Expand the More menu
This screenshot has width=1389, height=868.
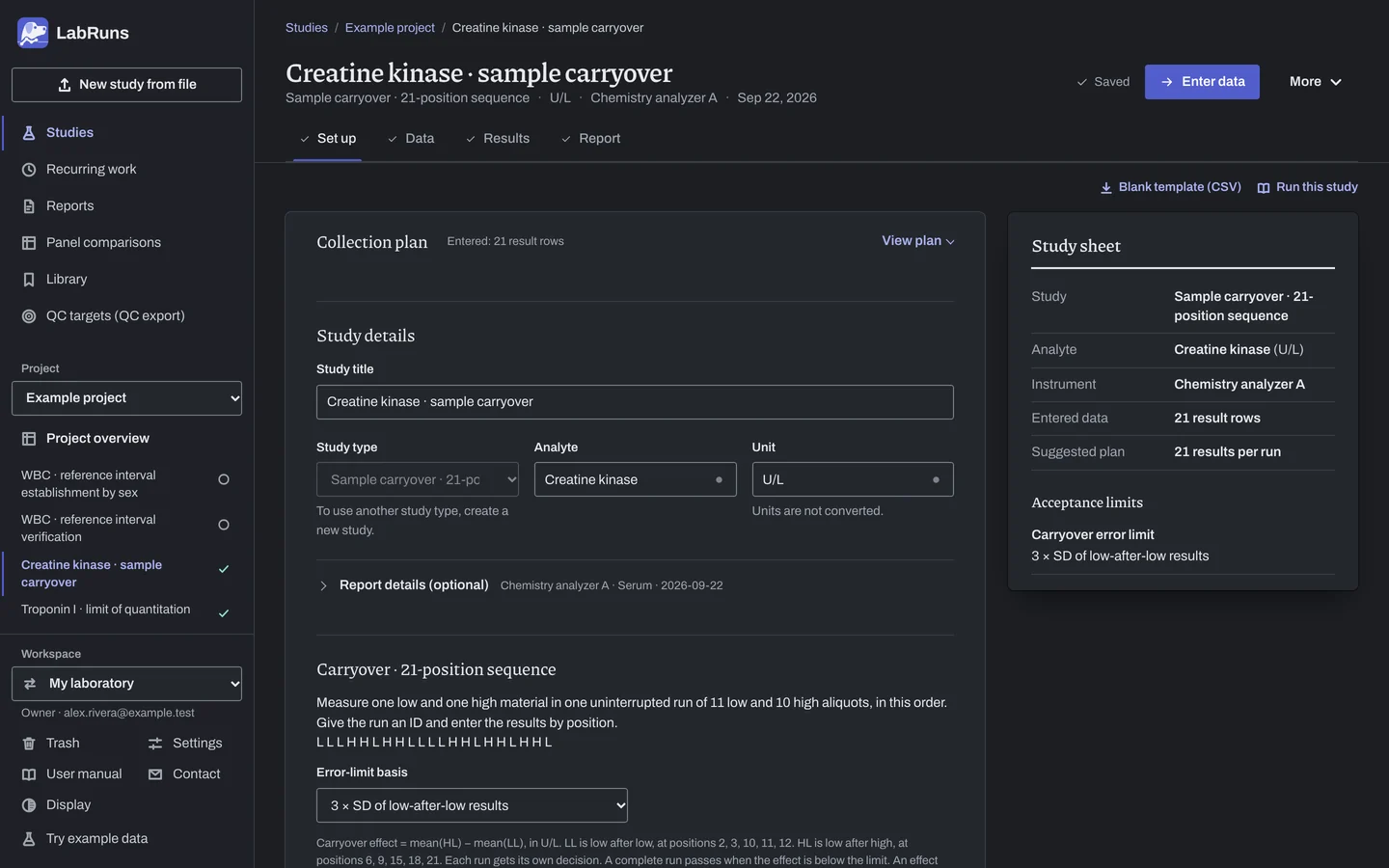[x=1316, y=82]
